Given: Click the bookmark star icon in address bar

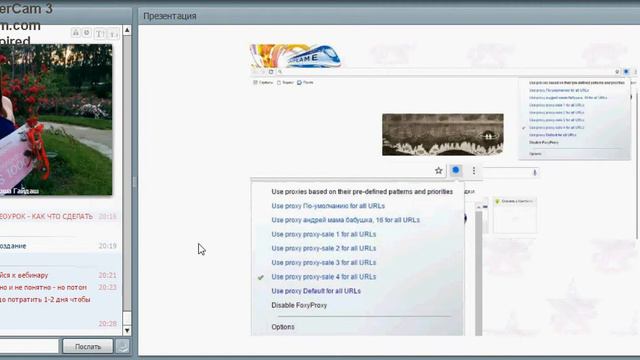Looking at the screenshot, I should tap(438, 171).
